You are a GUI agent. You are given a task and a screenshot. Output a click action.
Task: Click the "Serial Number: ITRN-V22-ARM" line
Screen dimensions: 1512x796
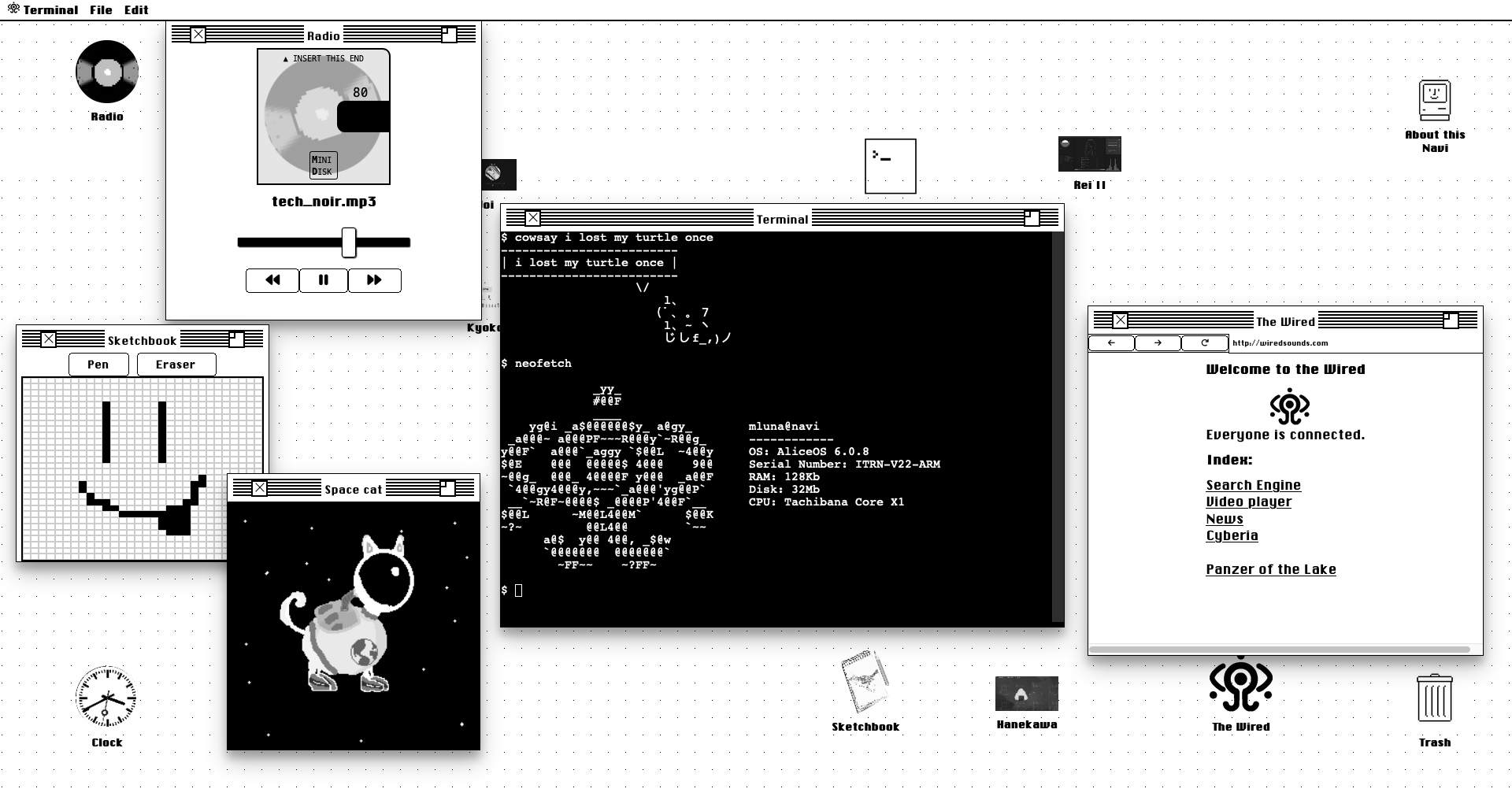[x=844, y=465]
